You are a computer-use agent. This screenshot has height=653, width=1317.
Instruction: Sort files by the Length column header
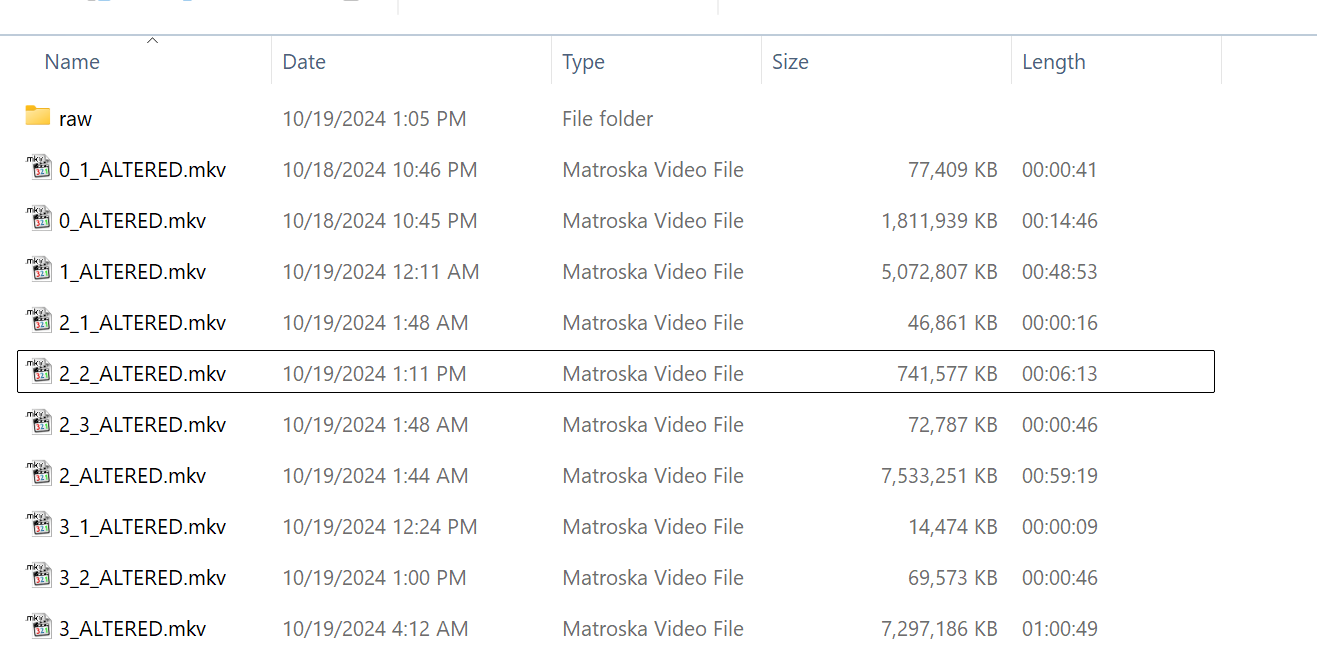[1053, 62]
